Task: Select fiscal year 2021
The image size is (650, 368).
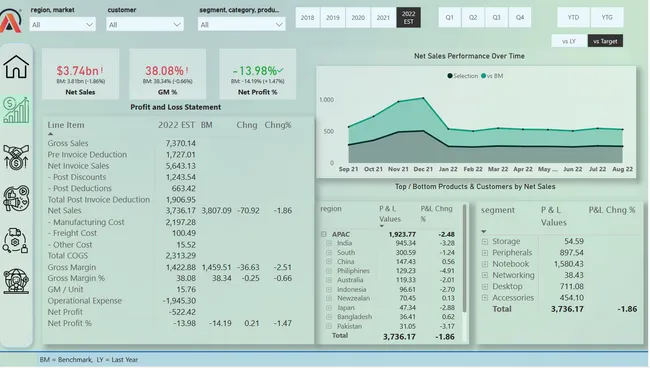Action: pyautogui.click(x=383, y=17)
